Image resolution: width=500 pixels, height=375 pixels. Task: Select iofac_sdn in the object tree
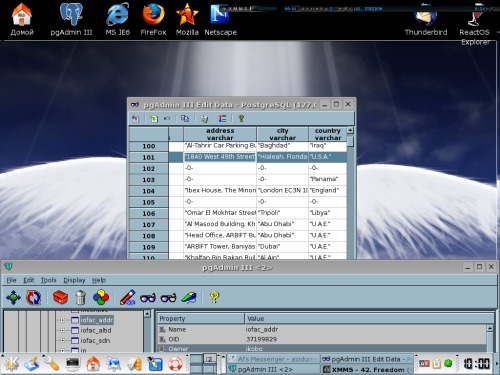[x=95, y=341]
